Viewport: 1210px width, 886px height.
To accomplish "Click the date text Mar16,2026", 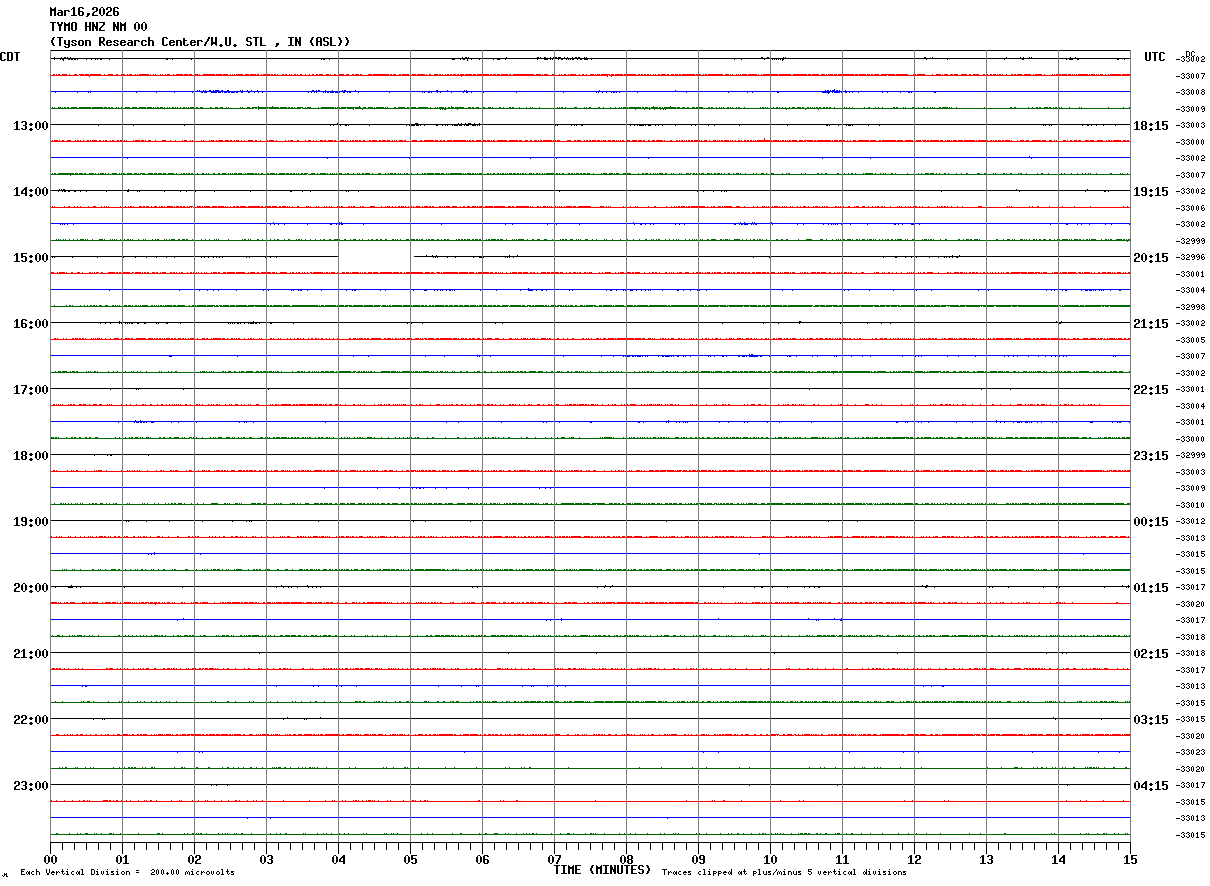I will pos(84,12).
